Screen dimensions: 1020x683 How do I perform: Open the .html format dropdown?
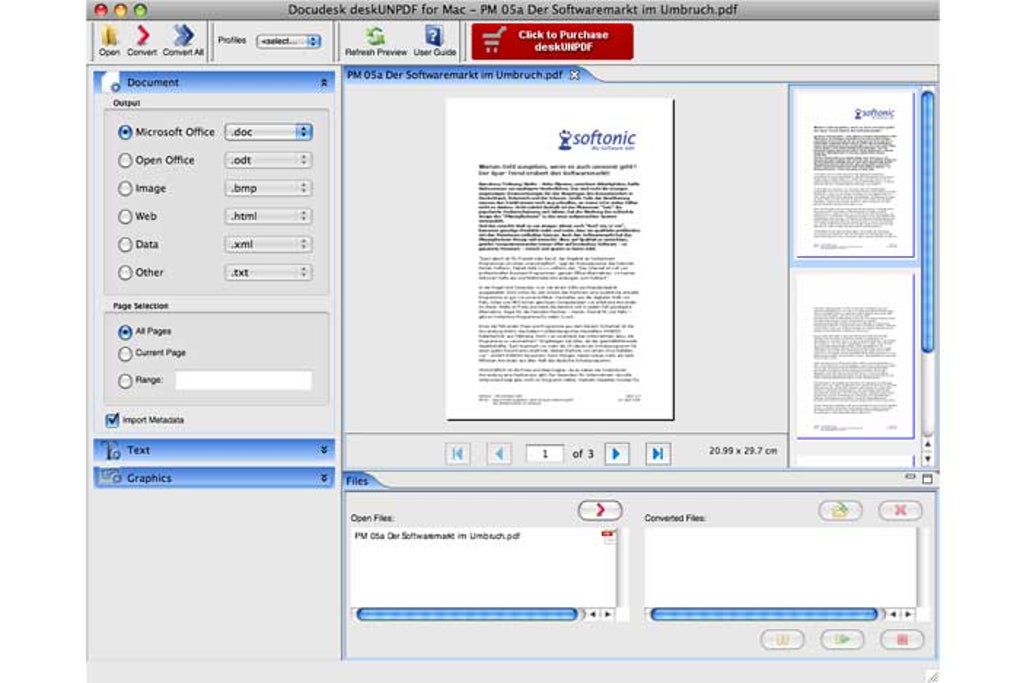(268, 216)
